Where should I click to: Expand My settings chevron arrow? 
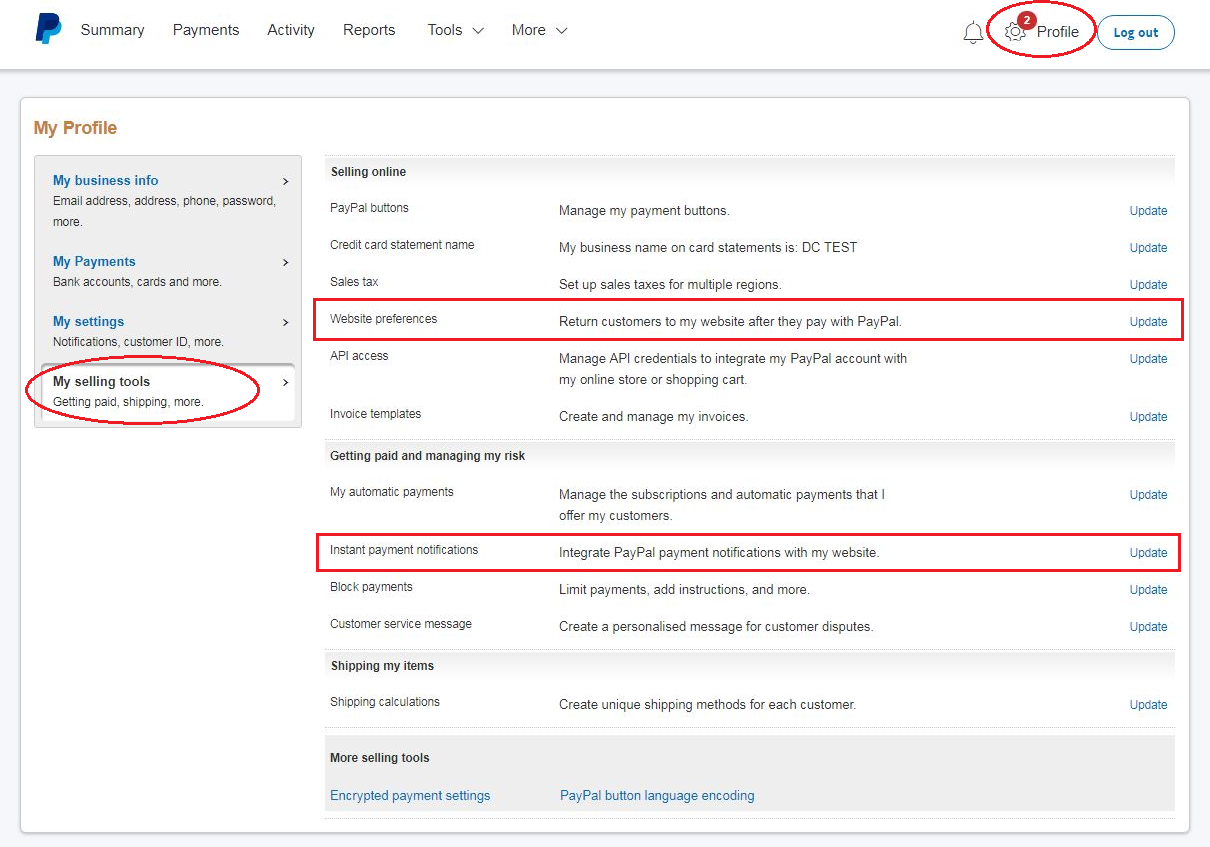(285, 323)
